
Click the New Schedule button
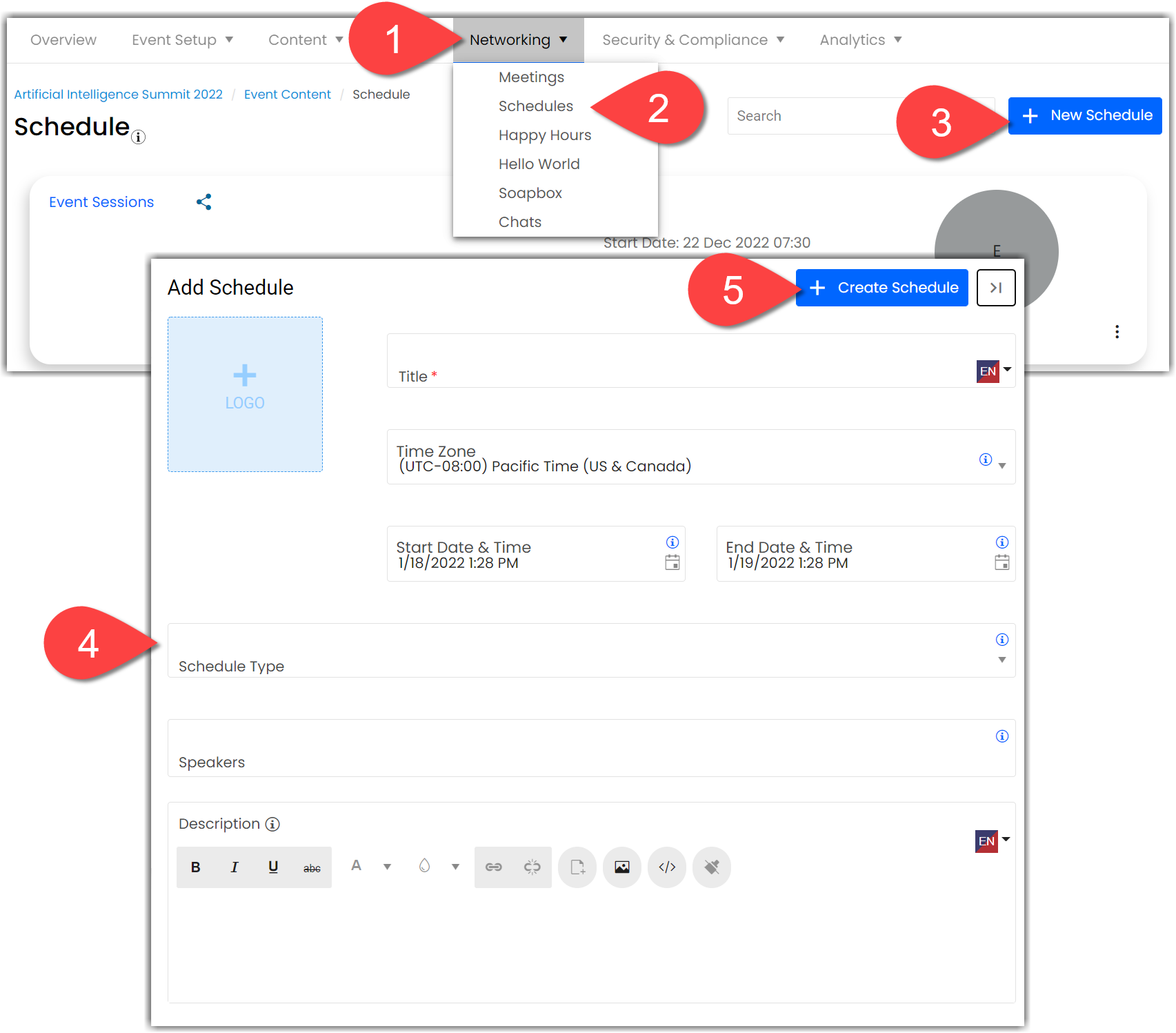click(x=1085, y=116)
